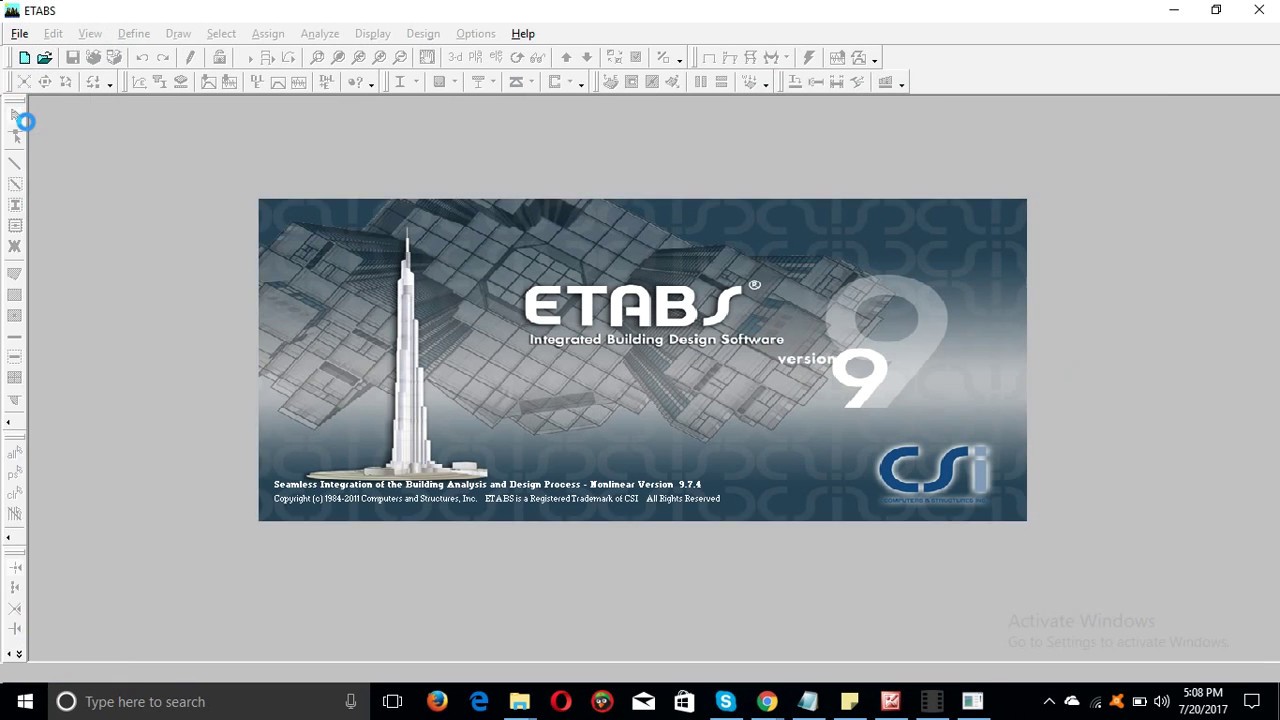Image resolution: width=1280 pixels, height=720 pixels.
Task: Click the X-shaped bracing draw tool in sidebar
Action: (x=15, y=246)
